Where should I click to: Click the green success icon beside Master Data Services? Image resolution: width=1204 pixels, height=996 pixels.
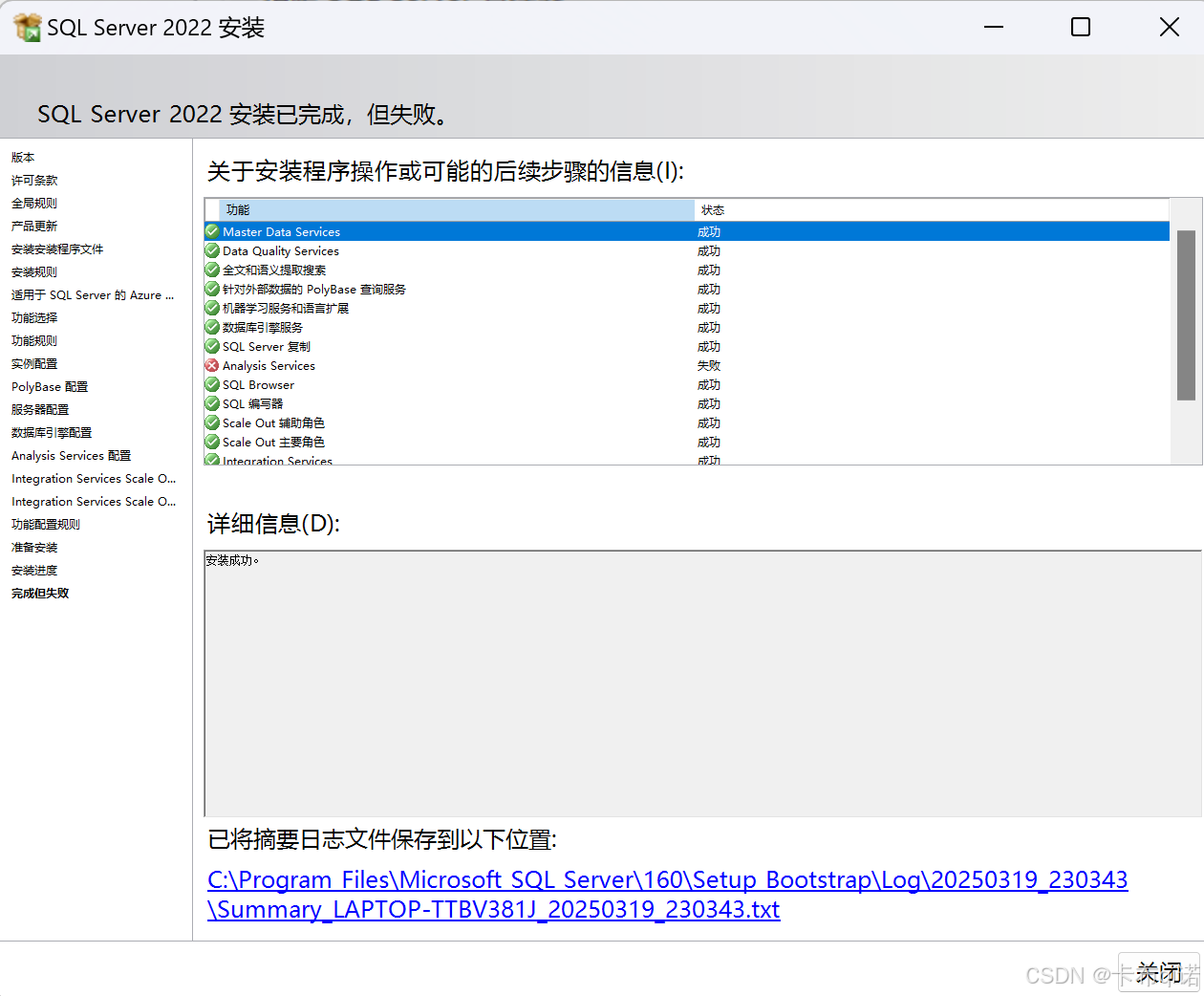211,231
